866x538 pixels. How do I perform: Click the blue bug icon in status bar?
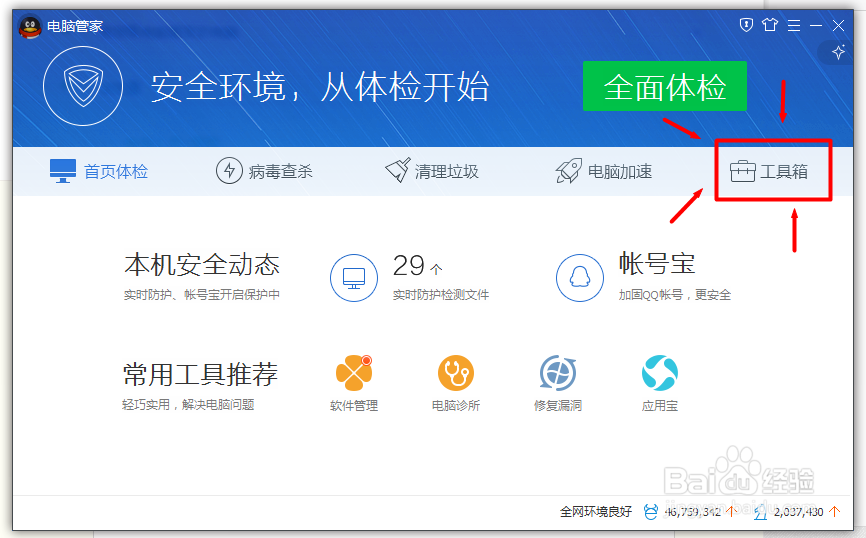point(651,512)
